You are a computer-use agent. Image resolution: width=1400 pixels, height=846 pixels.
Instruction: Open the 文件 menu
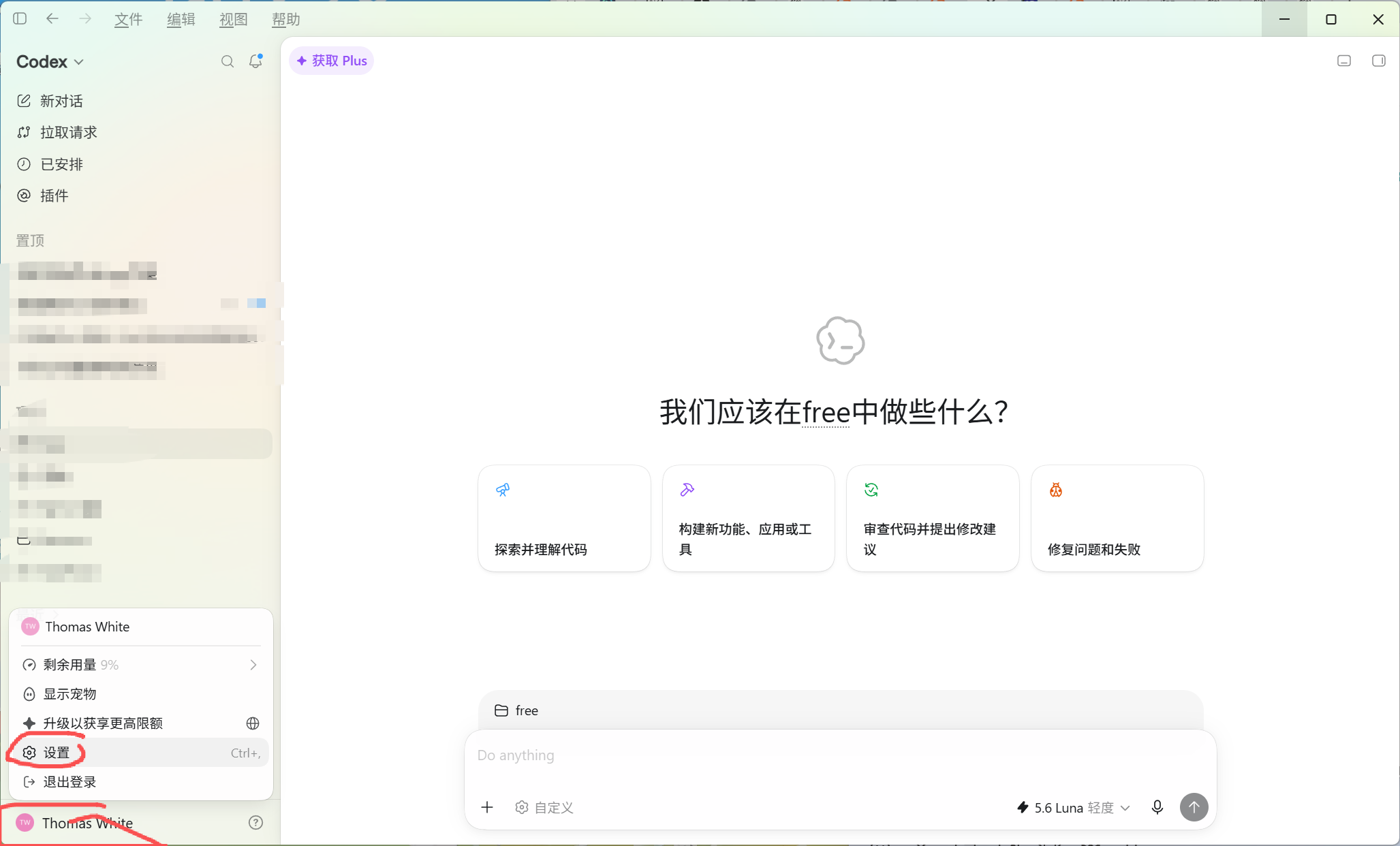(128, 20)
